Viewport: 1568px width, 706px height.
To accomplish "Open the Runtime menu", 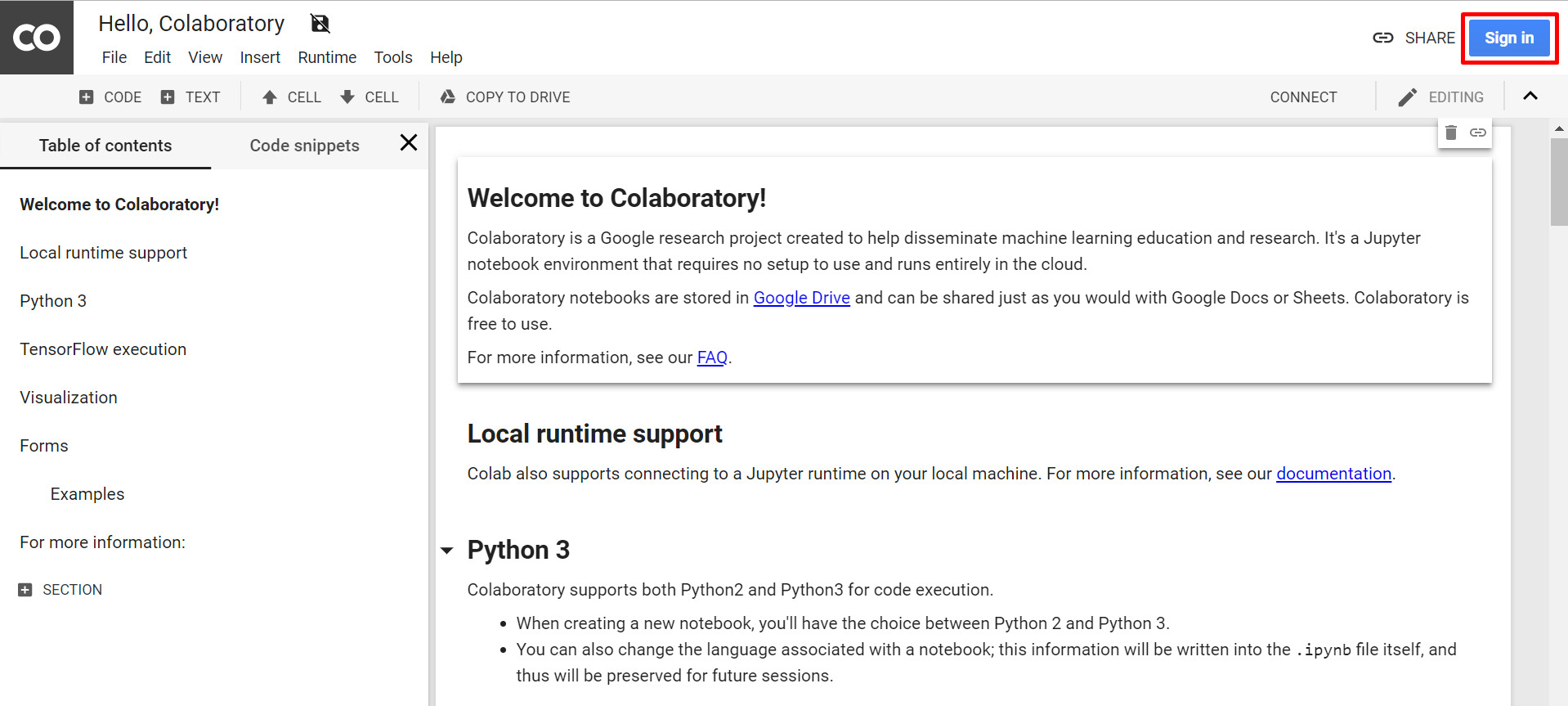I will 327,57.
